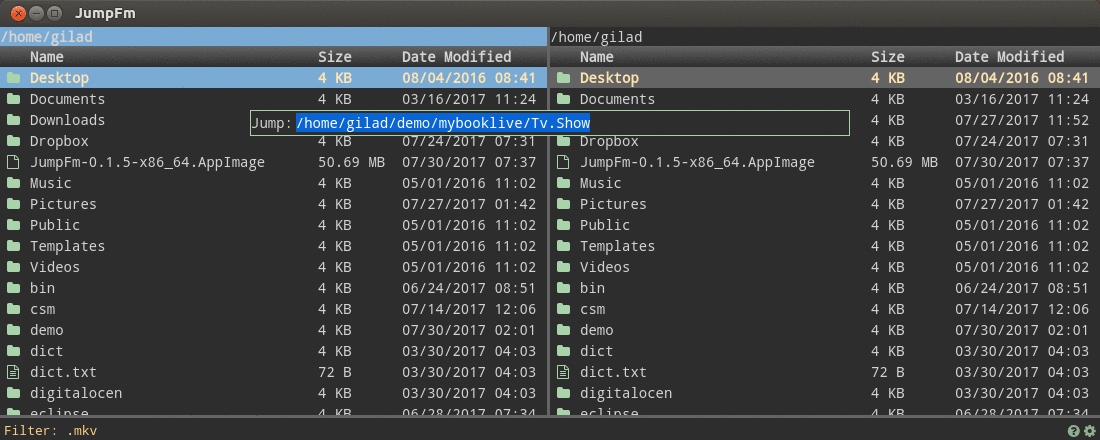Click JumpFm AppImage file icon in right panel
Viewport: 1100px width, 440px height.
[x=563, y=162]
